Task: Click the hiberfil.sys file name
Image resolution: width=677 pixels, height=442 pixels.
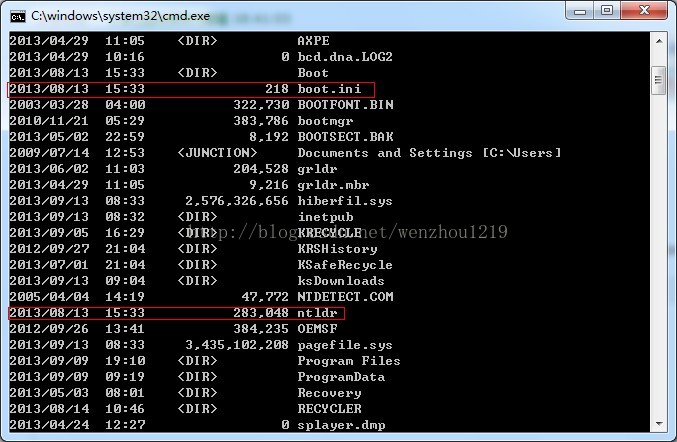Action: click(x=345, y=201)
